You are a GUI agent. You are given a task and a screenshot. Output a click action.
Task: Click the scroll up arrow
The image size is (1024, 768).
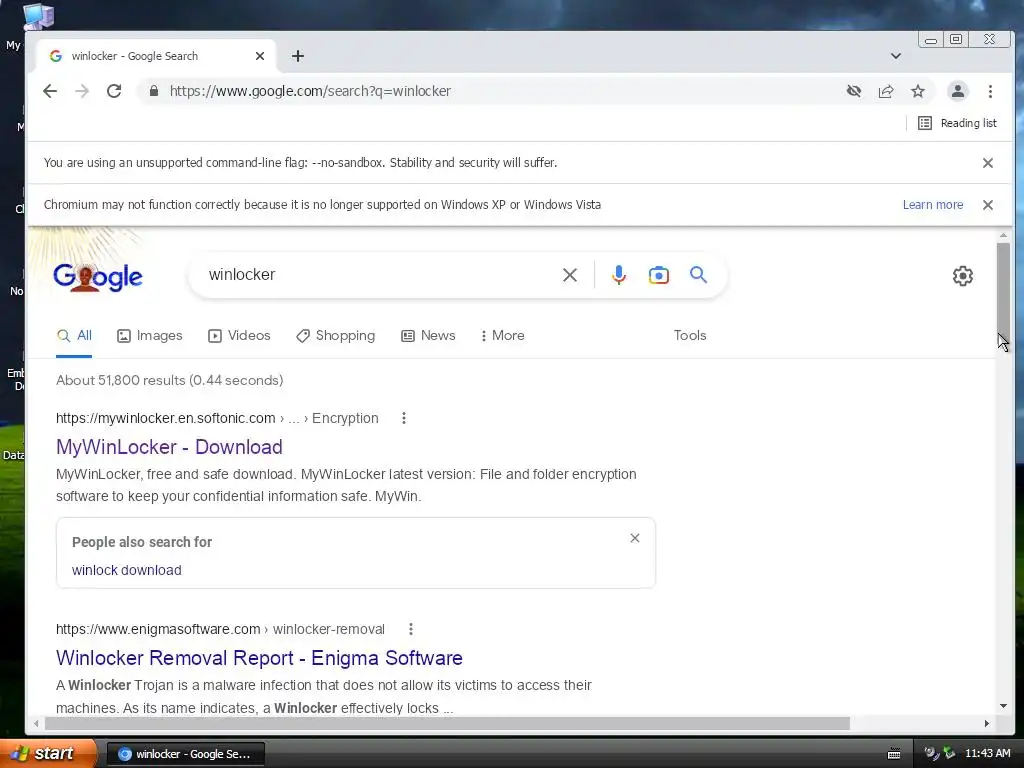pyautogui.click(x=1003, y=235)
